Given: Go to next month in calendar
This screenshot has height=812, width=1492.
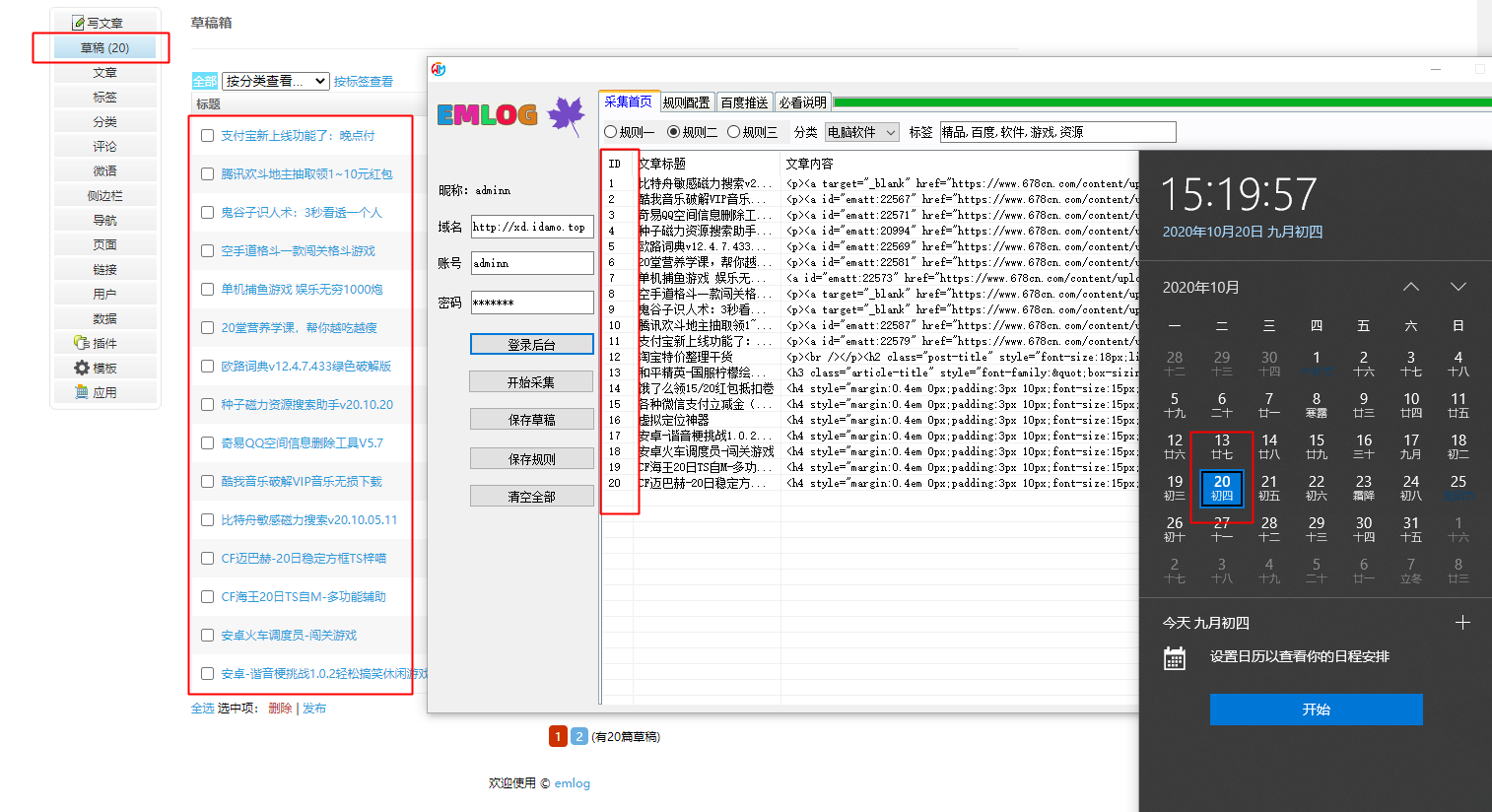Looking at the screenshot, I should 1458,287.
